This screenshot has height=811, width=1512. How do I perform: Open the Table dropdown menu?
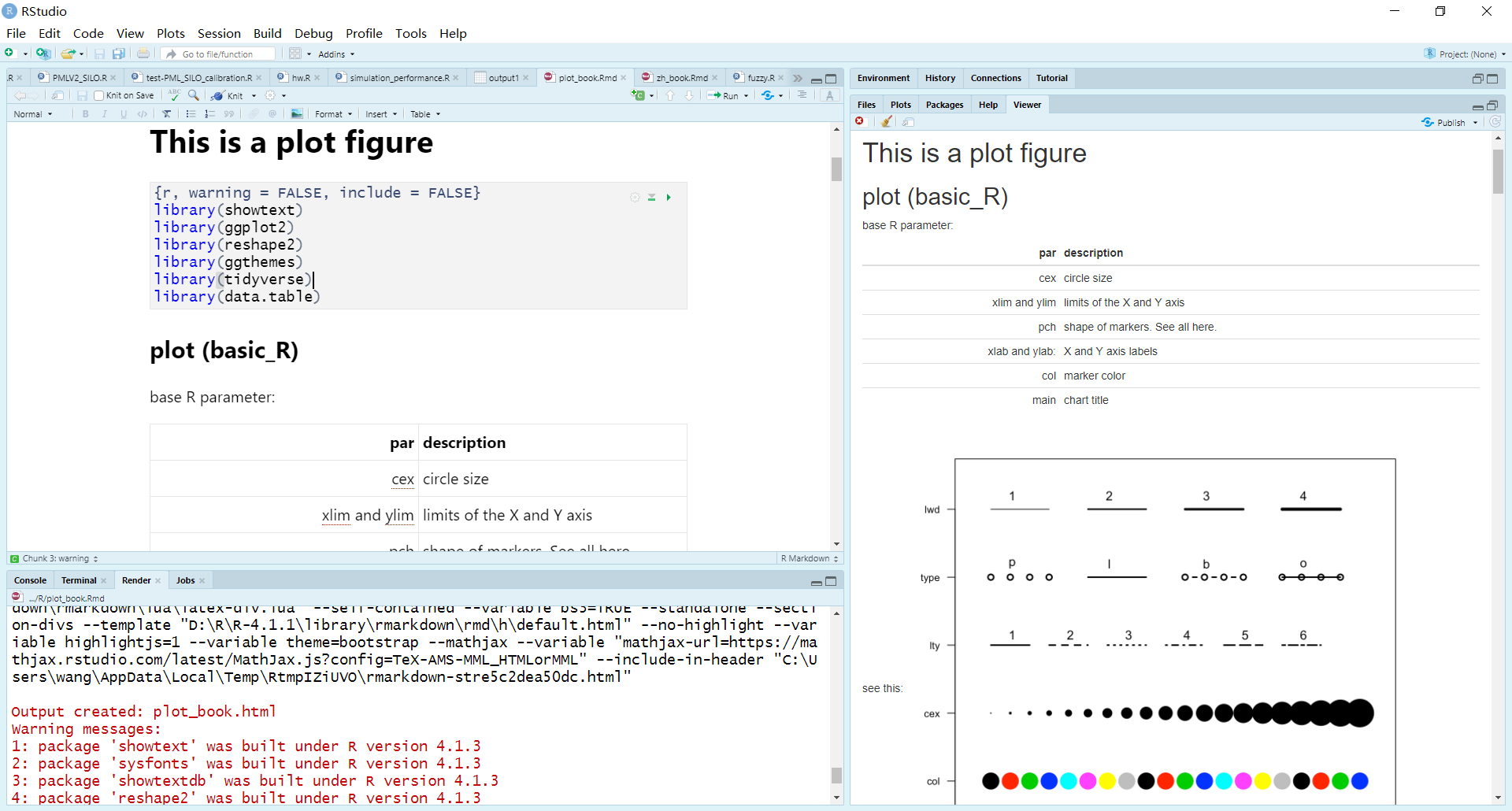click(x=425, y=114)
